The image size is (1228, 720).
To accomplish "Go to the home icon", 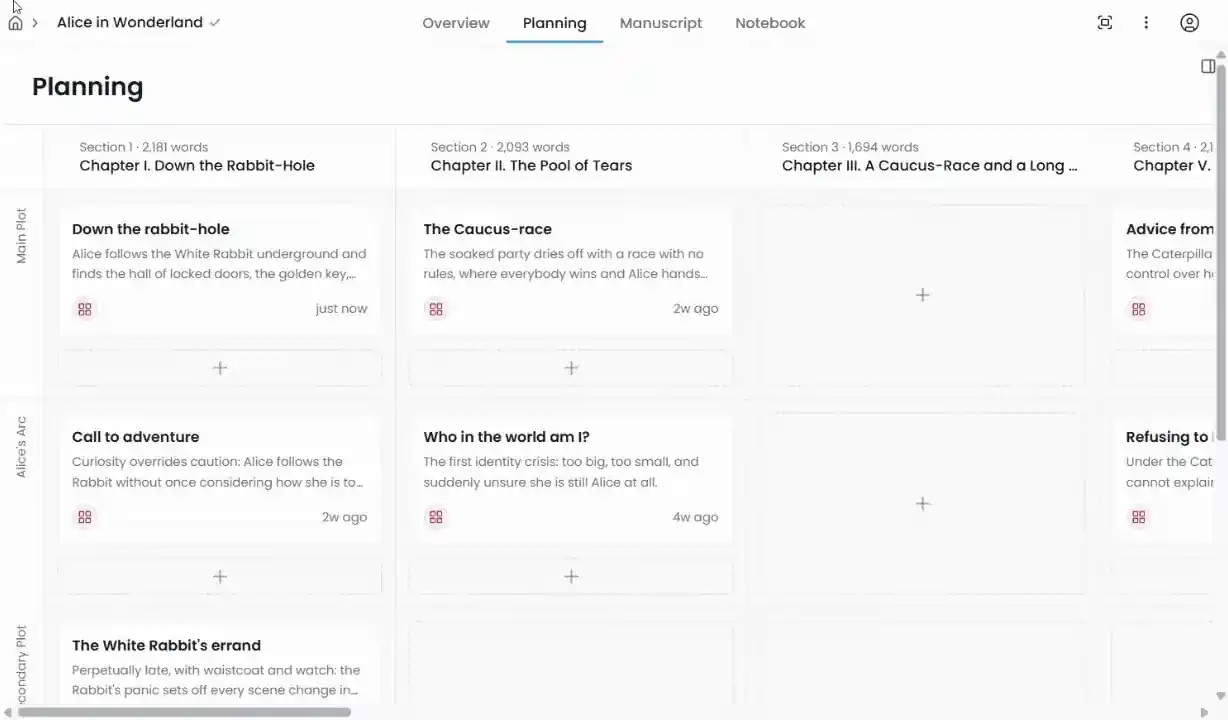I will pos(15,23).
